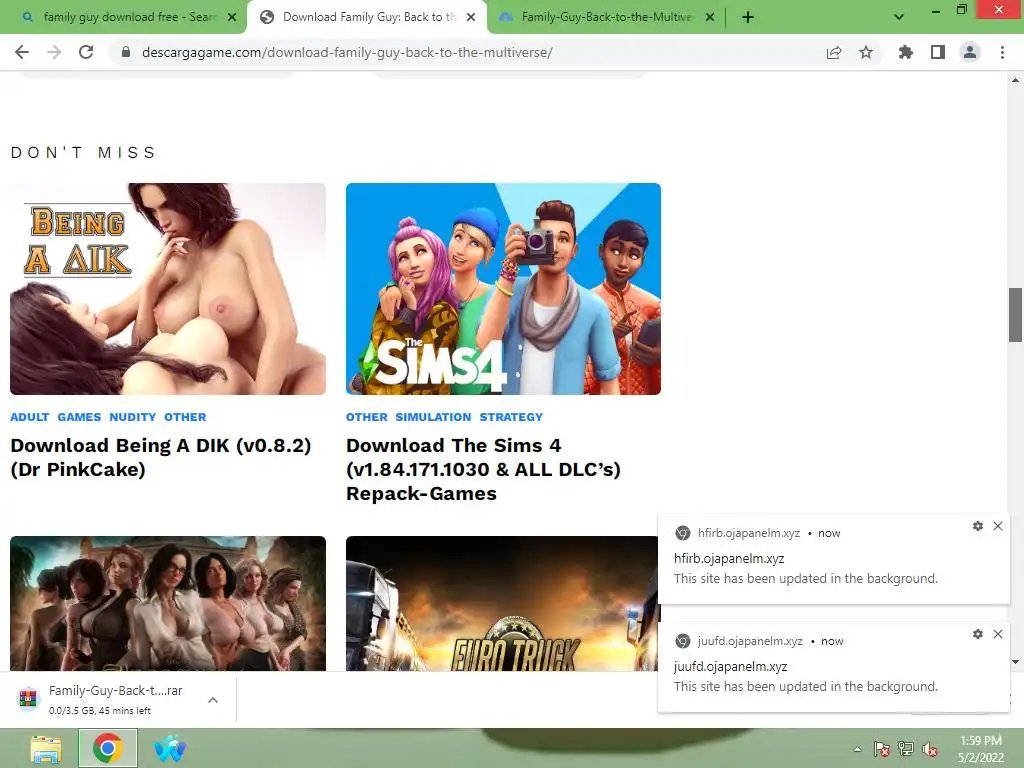Click the hfirb.ojapanelm.xyz notification body text
This screenshot has height=768, width=1024.
coord(806,579)
